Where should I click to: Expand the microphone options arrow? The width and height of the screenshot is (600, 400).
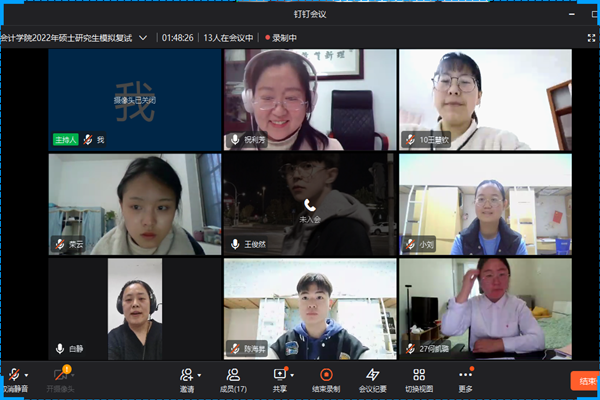(26, 375)
